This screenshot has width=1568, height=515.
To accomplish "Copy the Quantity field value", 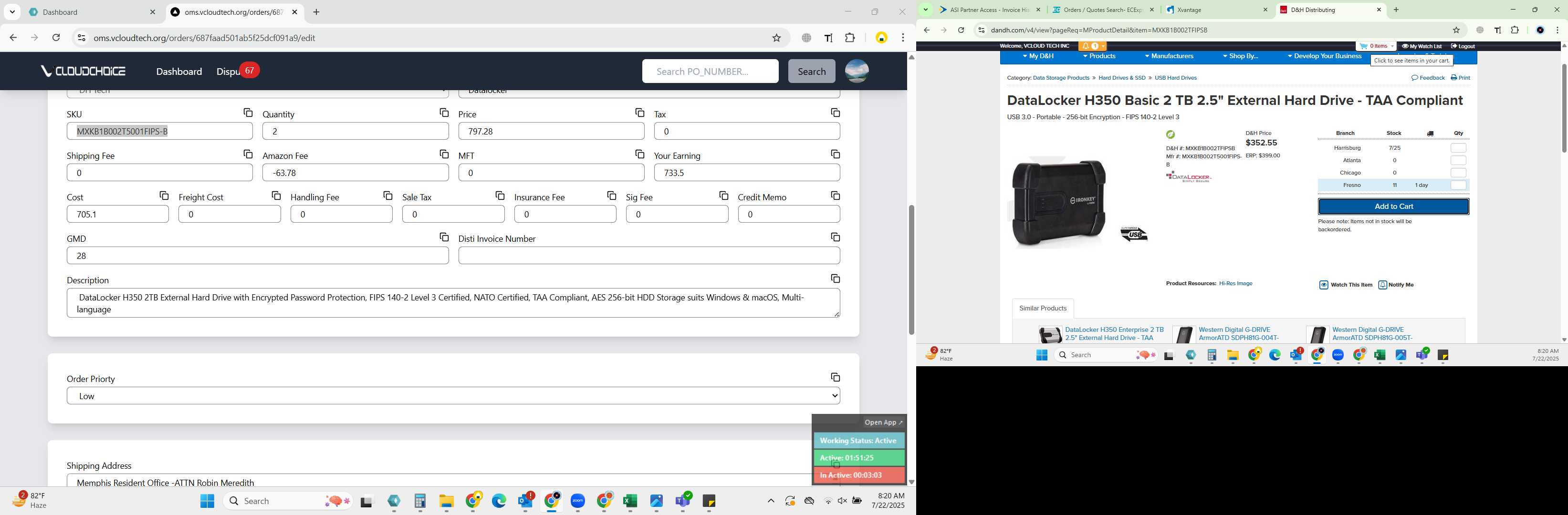I will pyautogui.click(x=444, y=113).
